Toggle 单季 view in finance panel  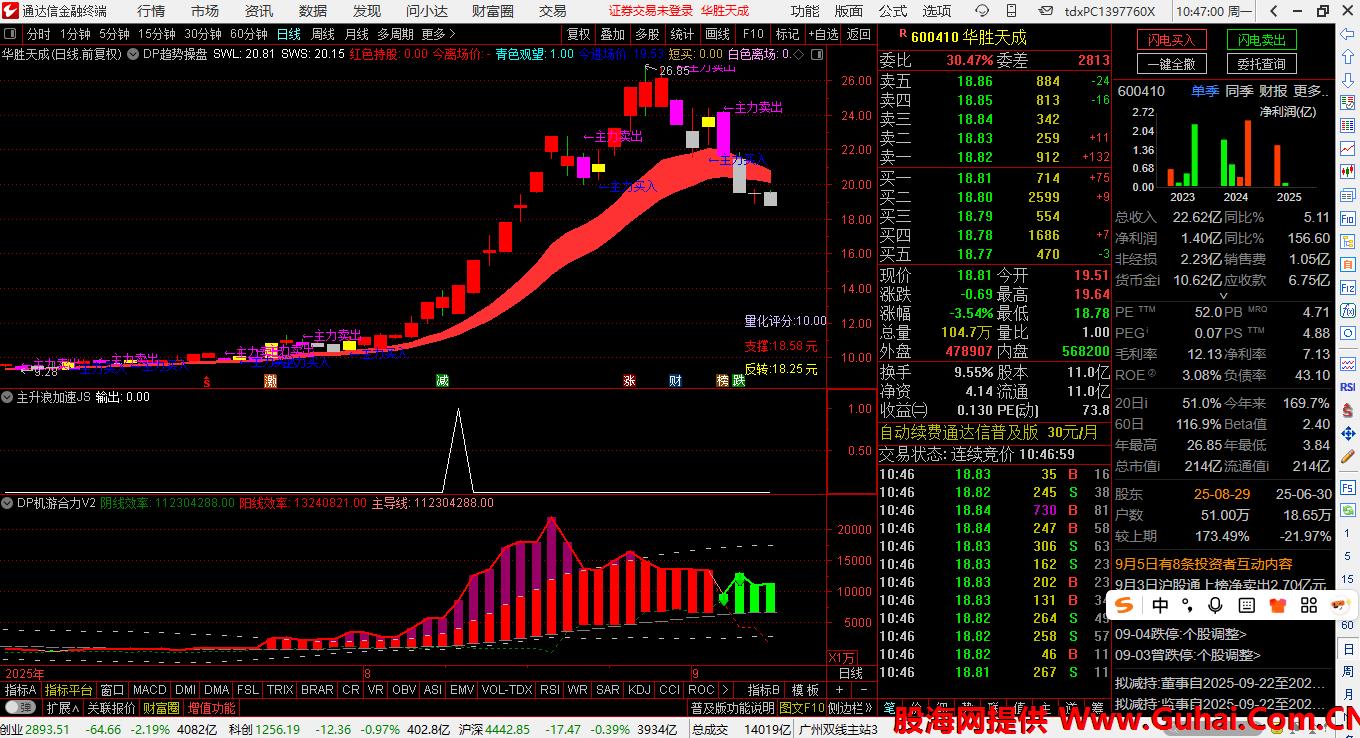point(1205,91)
